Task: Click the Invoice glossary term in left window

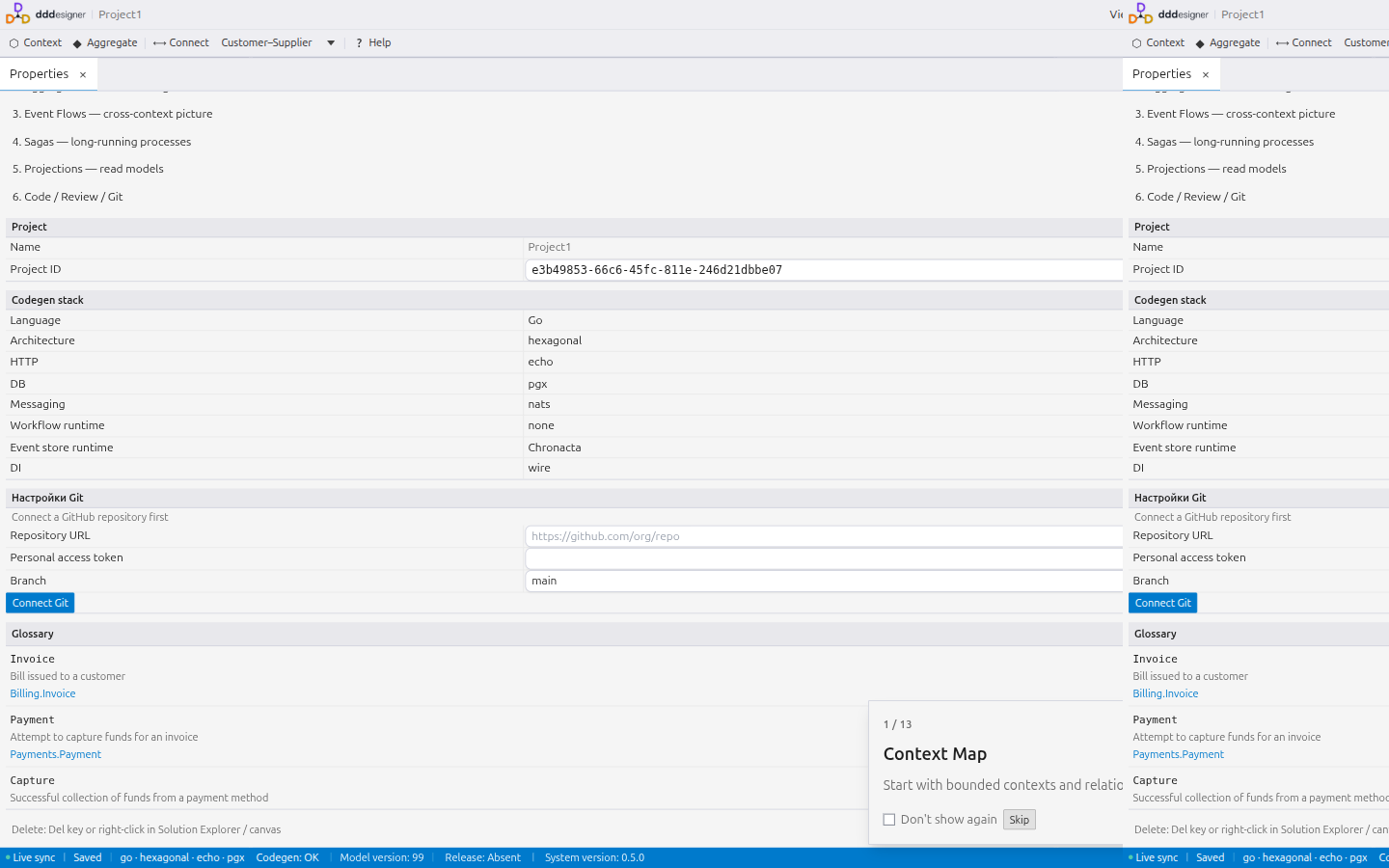Action: pyautogui.click(x=33, y=659)
